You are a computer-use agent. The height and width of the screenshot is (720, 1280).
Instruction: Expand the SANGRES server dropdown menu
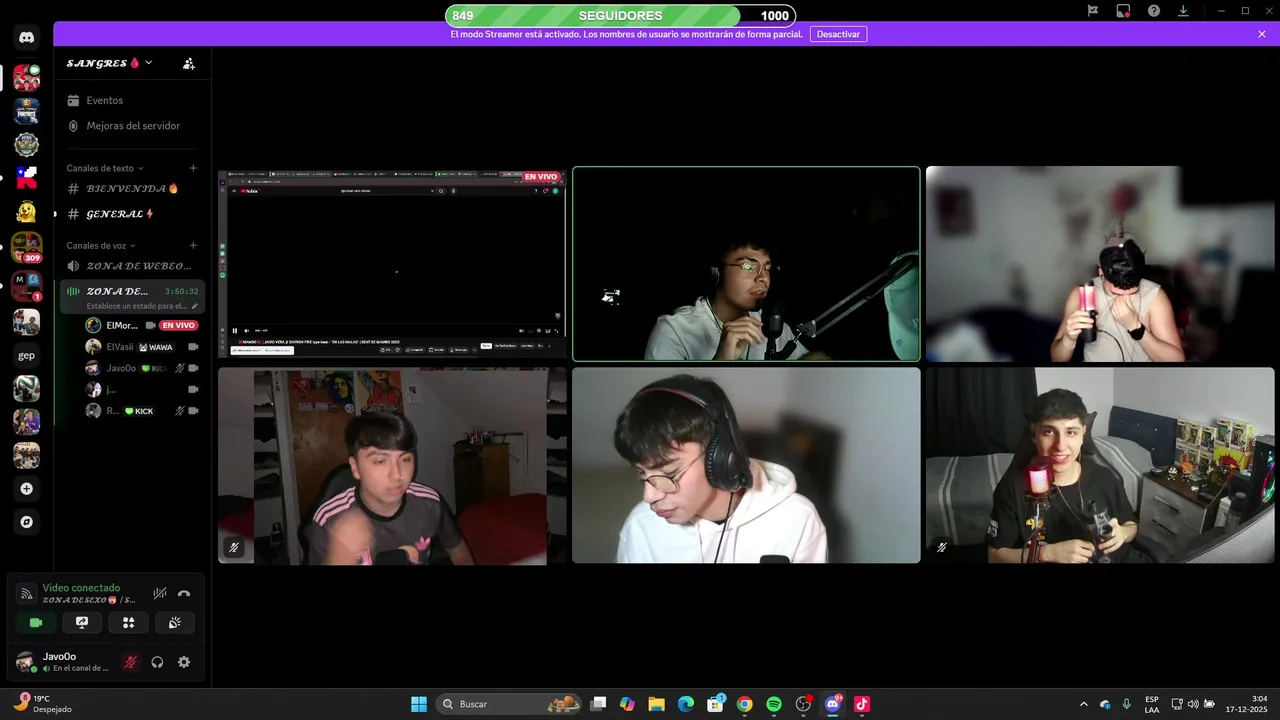click(x=148, y=63)
